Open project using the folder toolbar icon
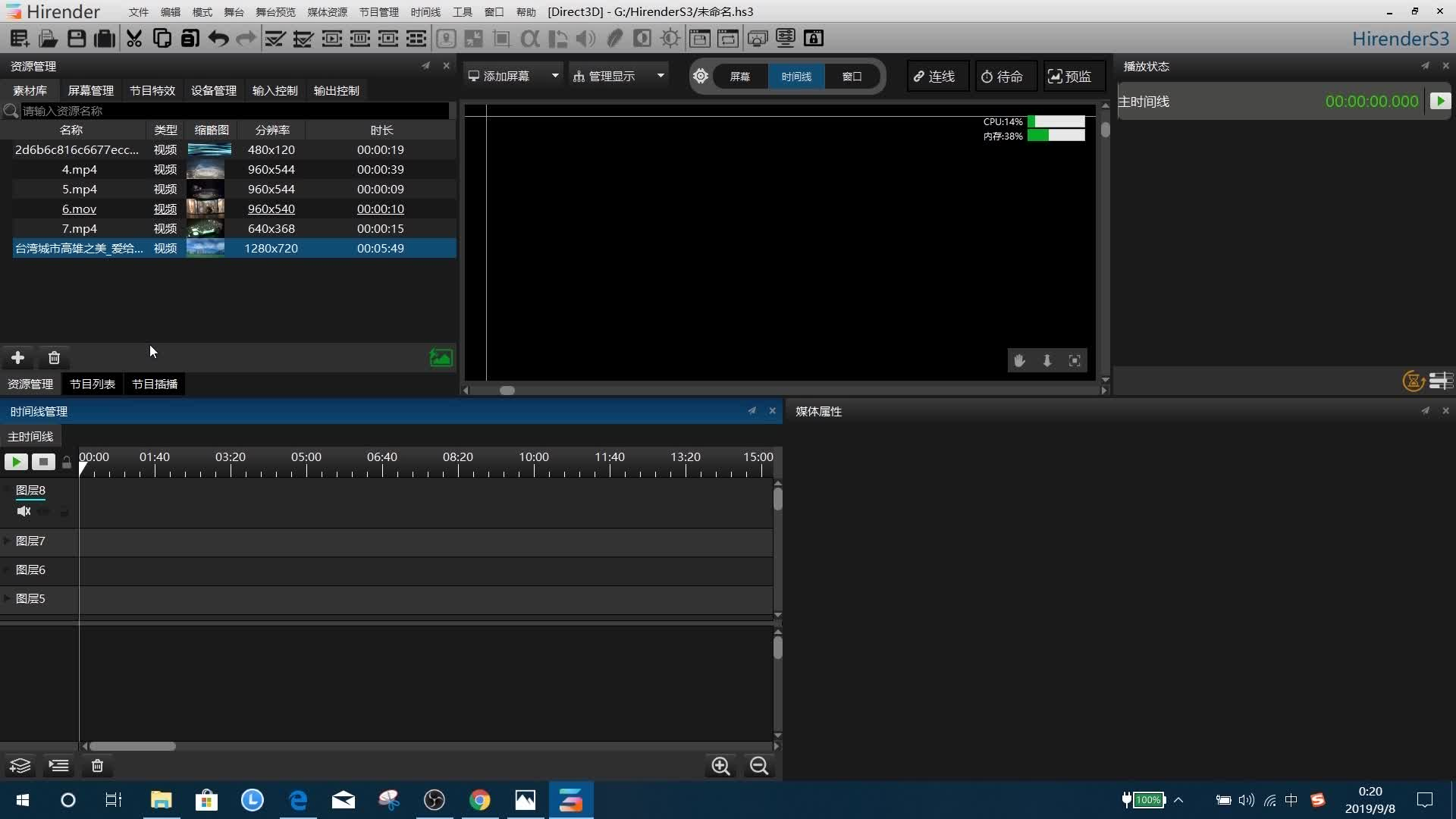 [48, 38]
